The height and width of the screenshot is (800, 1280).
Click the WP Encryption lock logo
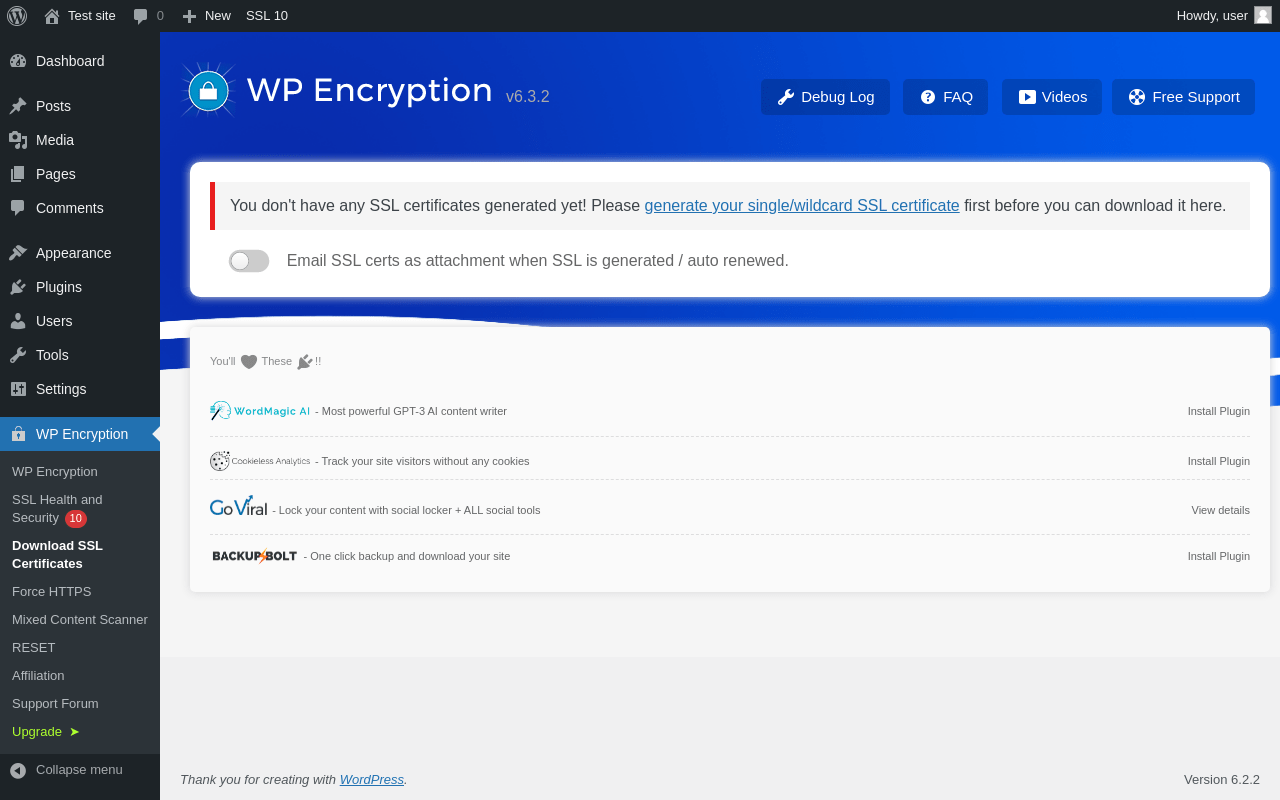(208, 91)
